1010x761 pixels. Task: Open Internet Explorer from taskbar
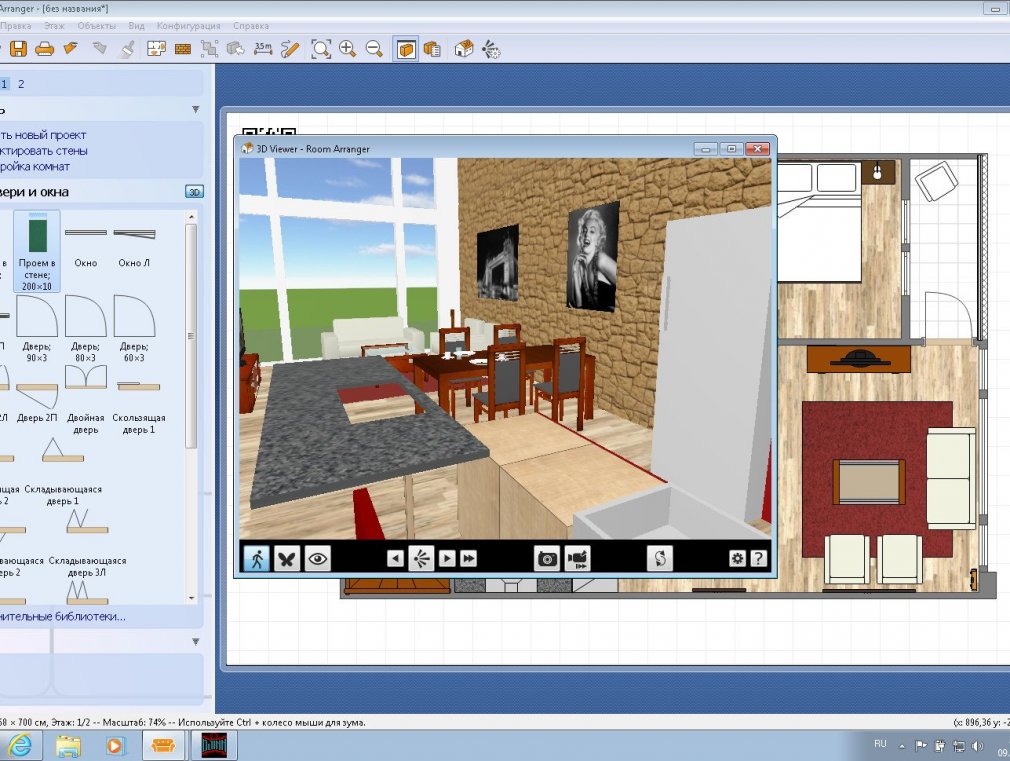20,746
